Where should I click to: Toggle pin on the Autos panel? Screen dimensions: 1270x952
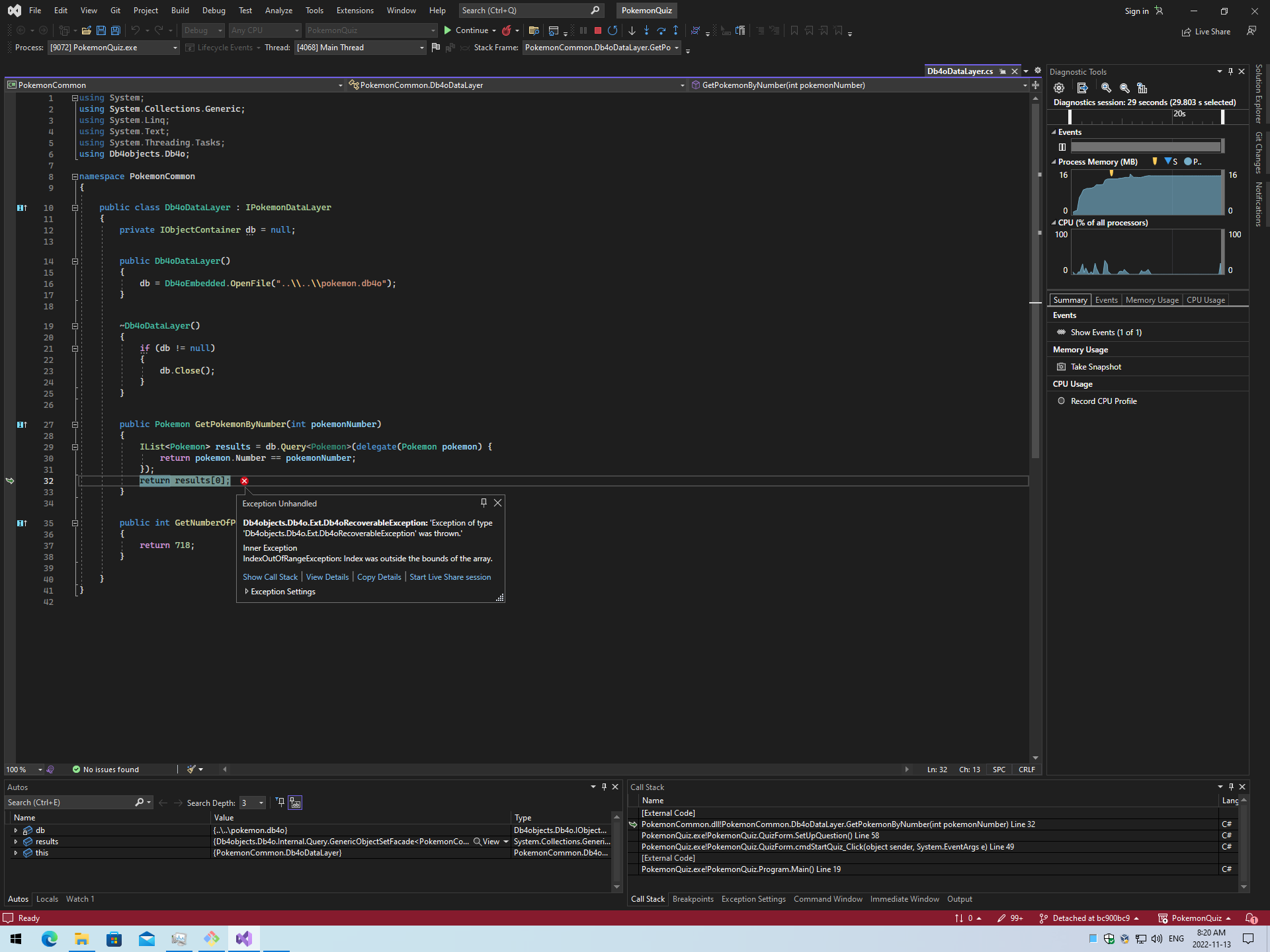tap(604, 787)
